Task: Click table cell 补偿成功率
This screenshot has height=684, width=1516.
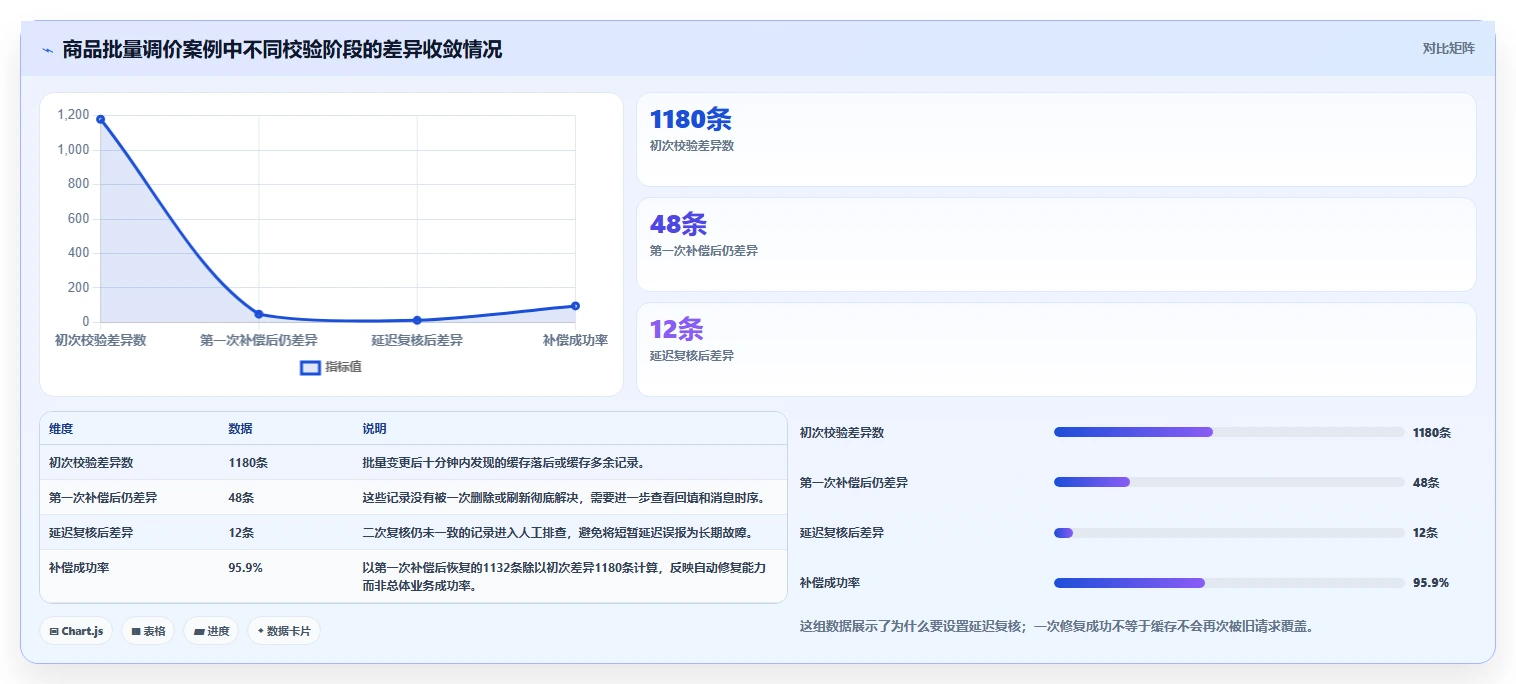Action: coord(79,567)
